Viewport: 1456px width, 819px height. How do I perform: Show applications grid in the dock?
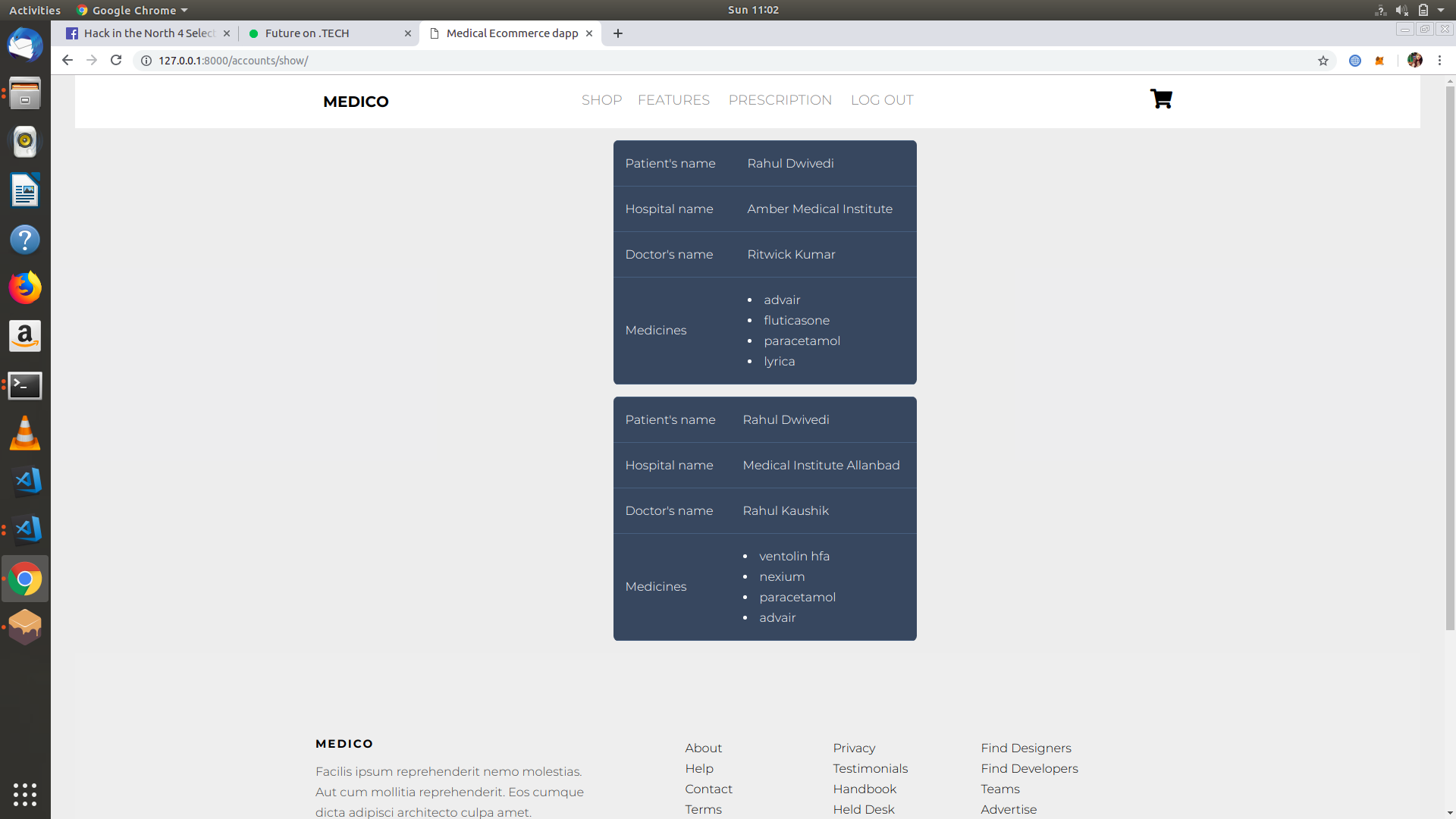click(x=25, y=794)
